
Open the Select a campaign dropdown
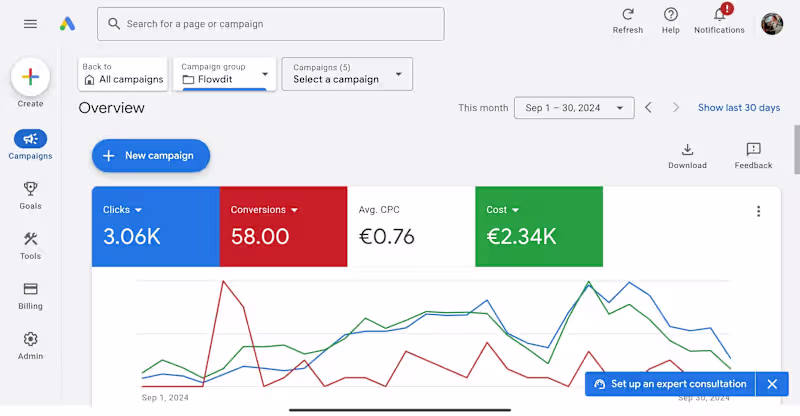coord(347,74)
